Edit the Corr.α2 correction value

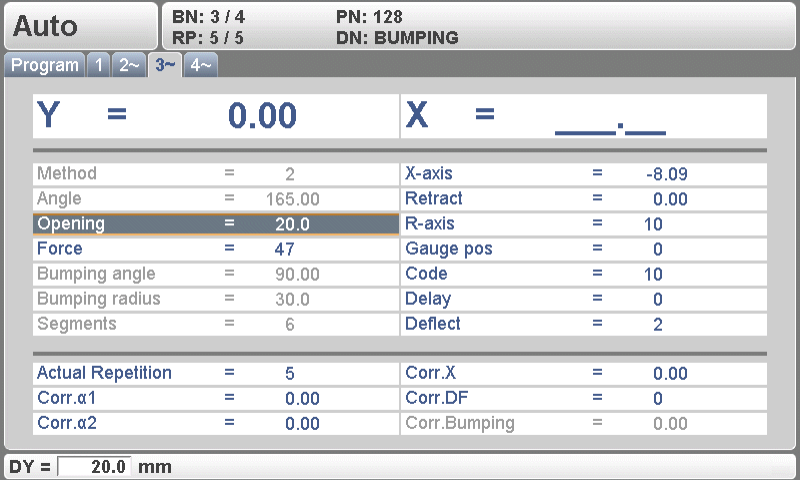pyautogui.click(x=302, y=423)
